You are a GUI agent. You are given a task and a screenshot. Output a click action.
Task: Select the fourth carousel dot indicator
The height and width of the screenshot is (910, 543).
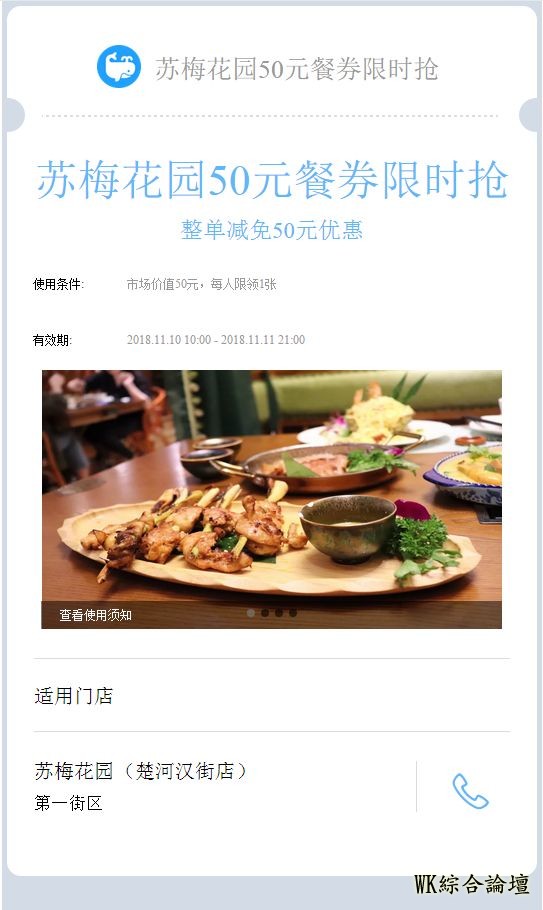[293, 613]
